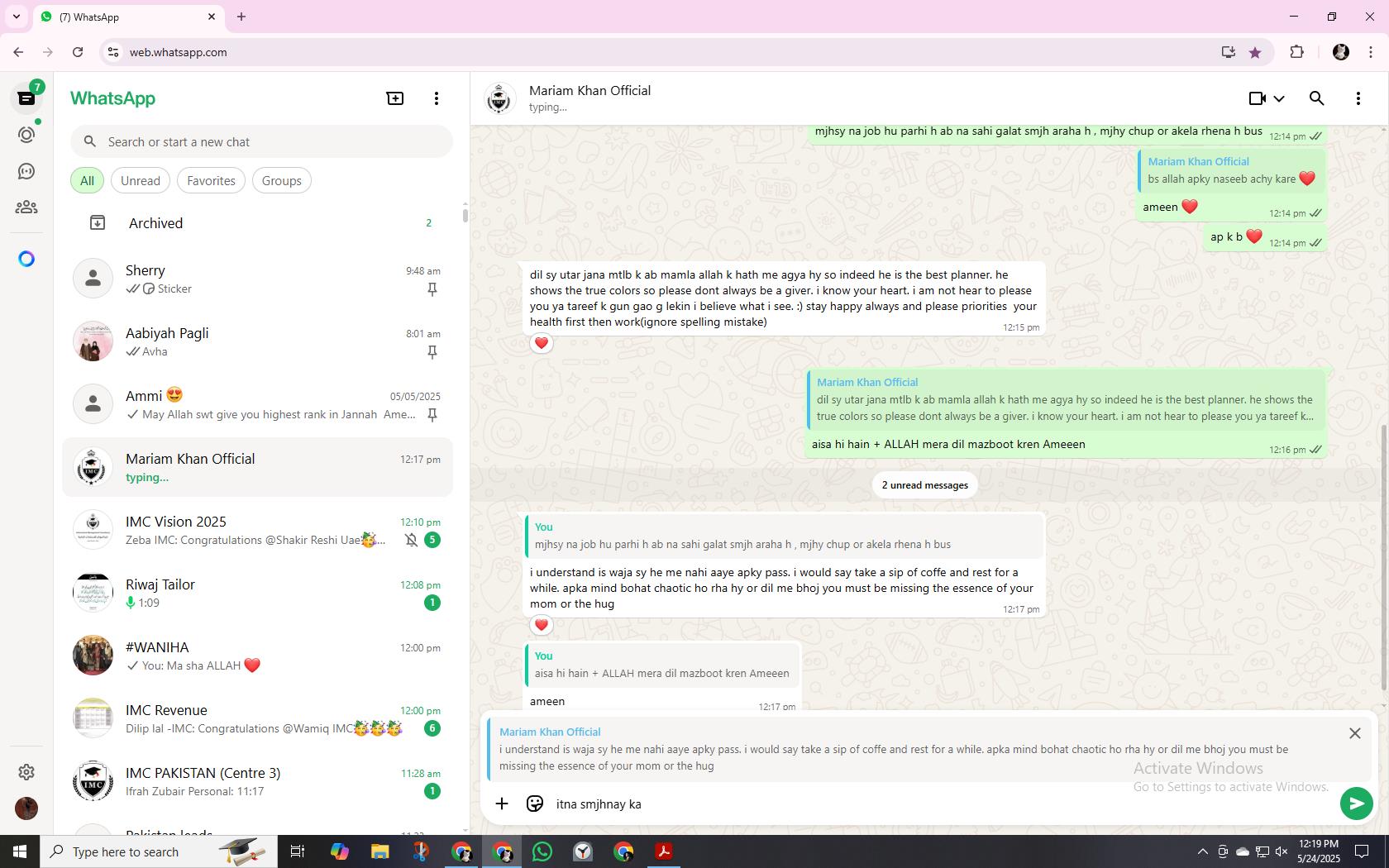Bookmark star icon in address bar
The height and width of the screenshot is (868, 1389).
(1255, 52)
